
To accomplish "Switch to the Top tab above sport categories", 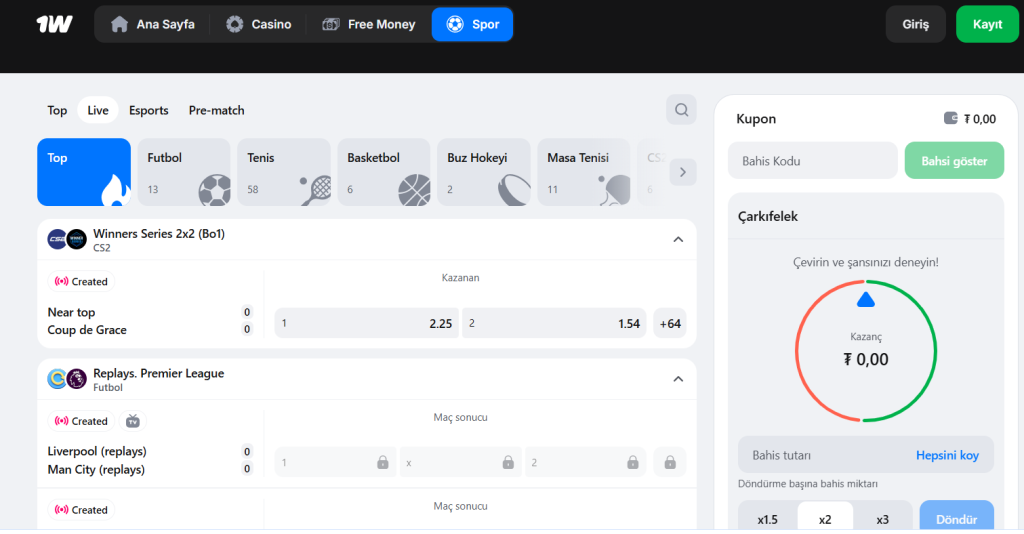I will click(57, 110).
